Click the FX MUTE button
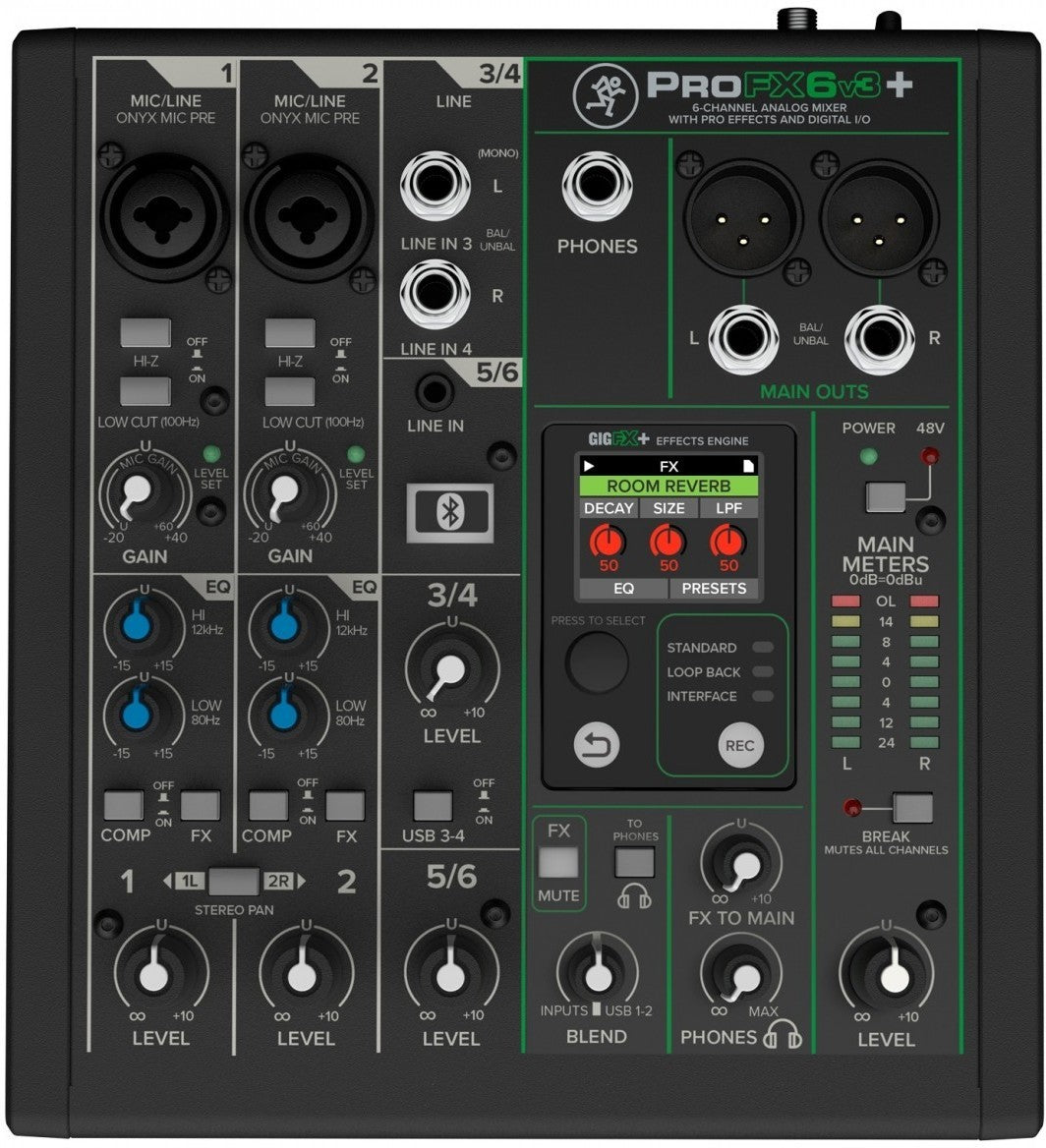 (558, 862)
